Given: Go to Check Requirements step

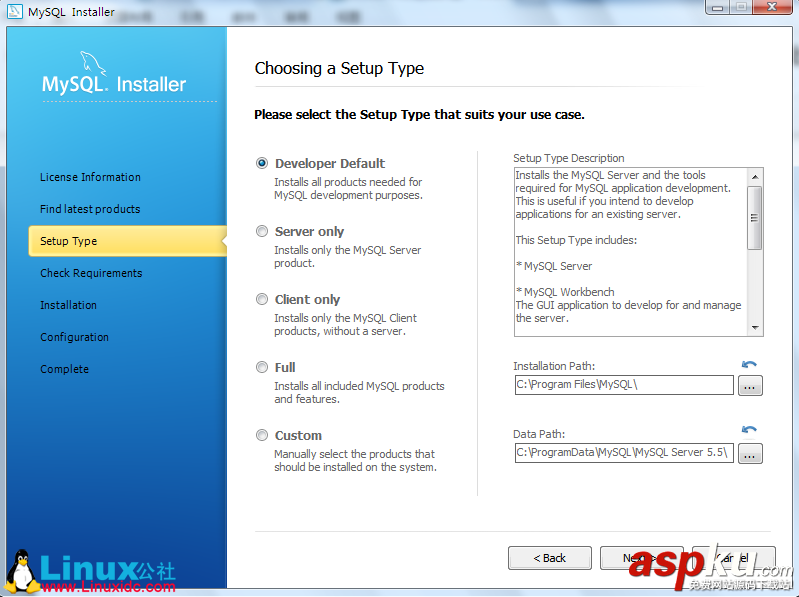Looking at the screenshot, I should click(91, 274).
